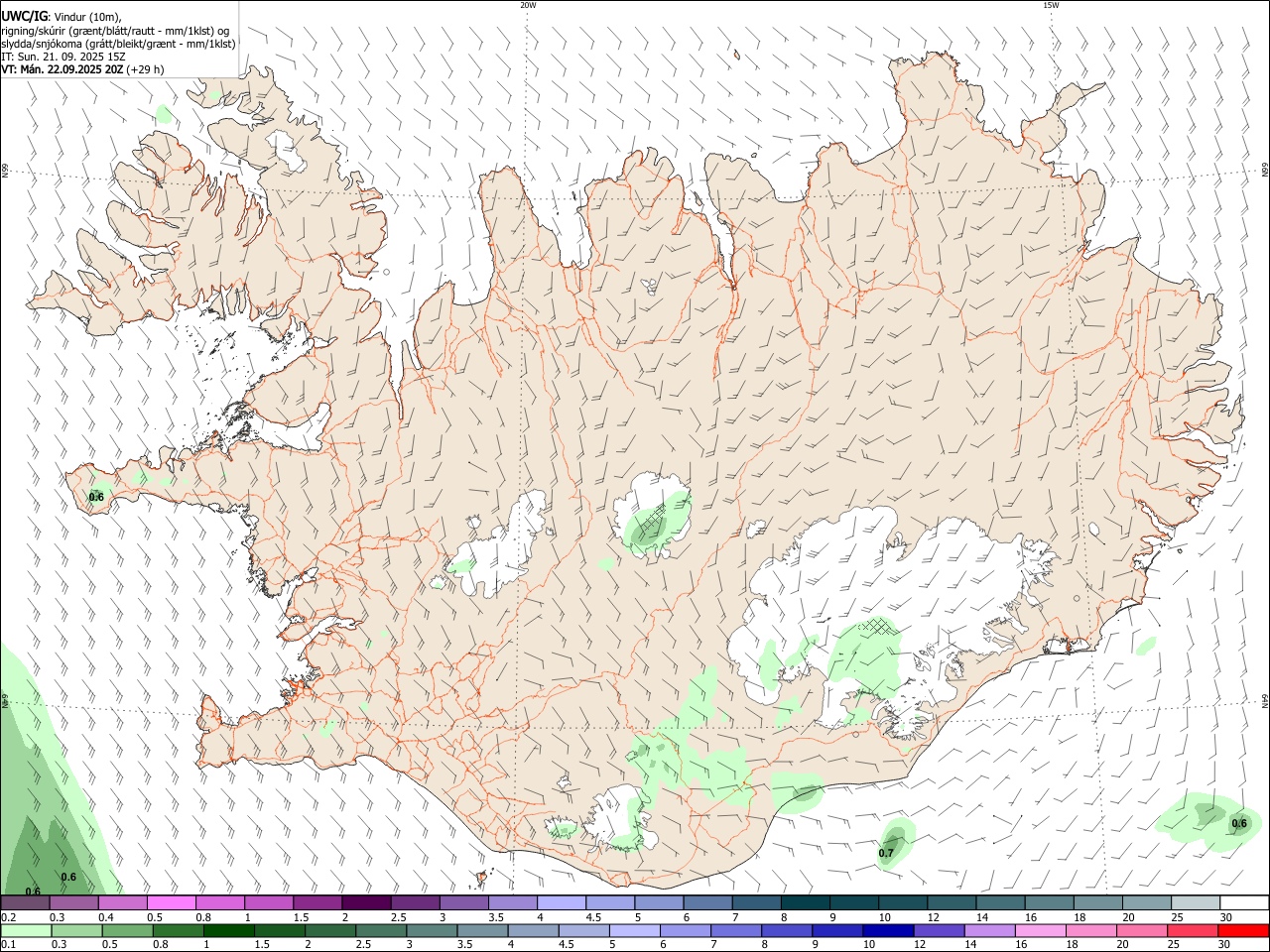Screen dimensions: 1270x952
Task: Click the deep blue 10–12 swatch in lower legend
Action: [888, 930]
